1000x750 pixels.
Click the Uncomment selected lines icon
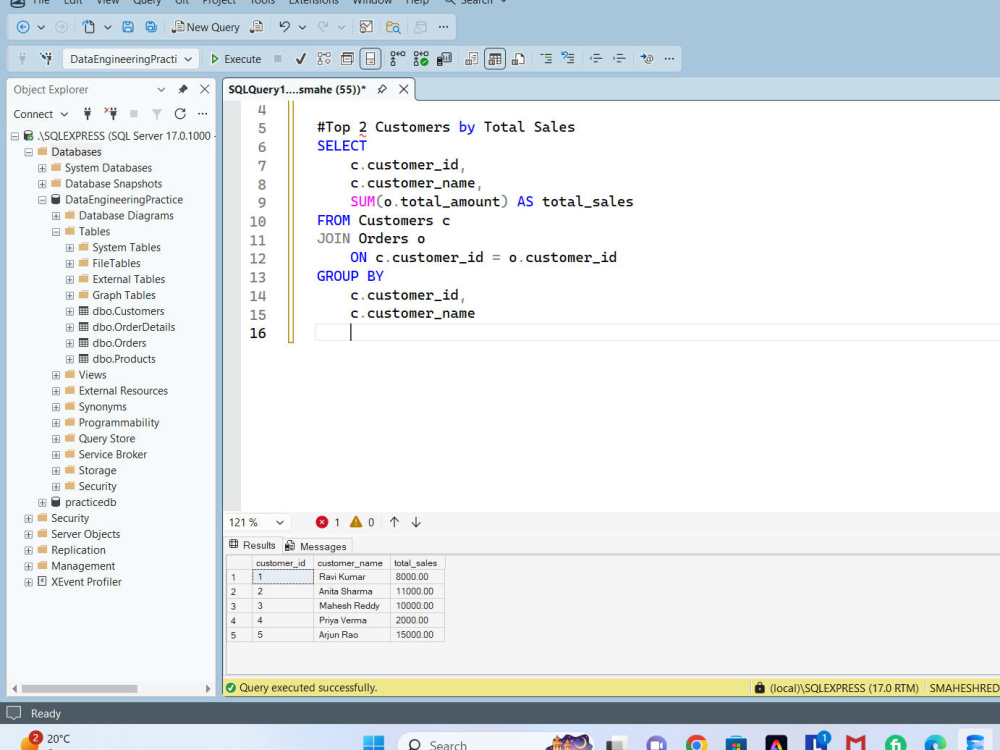(568, 59)
